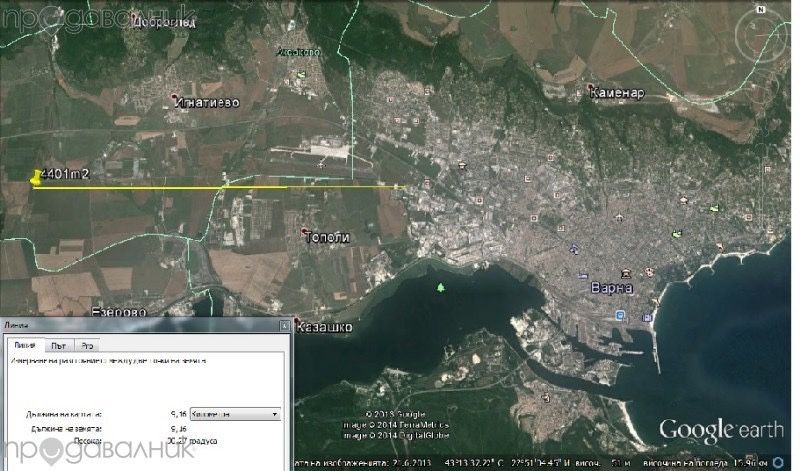Click the compass North indicator

coord(761,9)
